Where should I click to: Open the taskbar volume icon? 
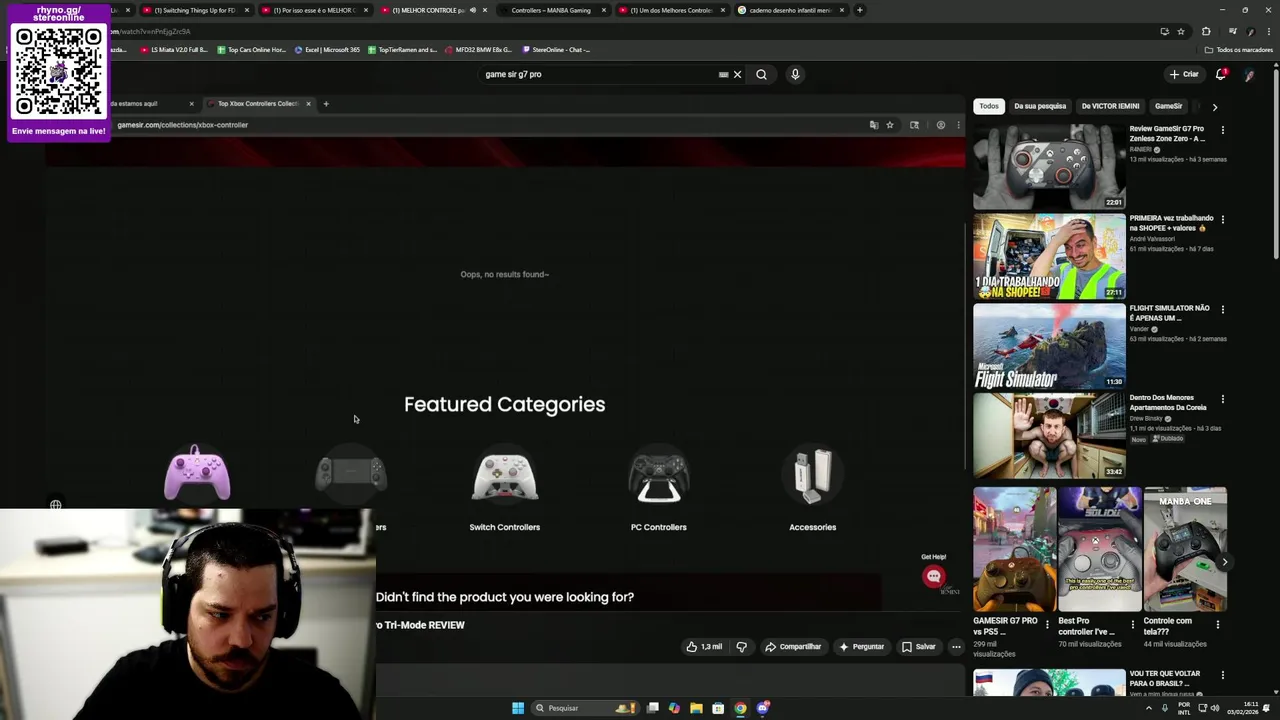[1215, 708]
